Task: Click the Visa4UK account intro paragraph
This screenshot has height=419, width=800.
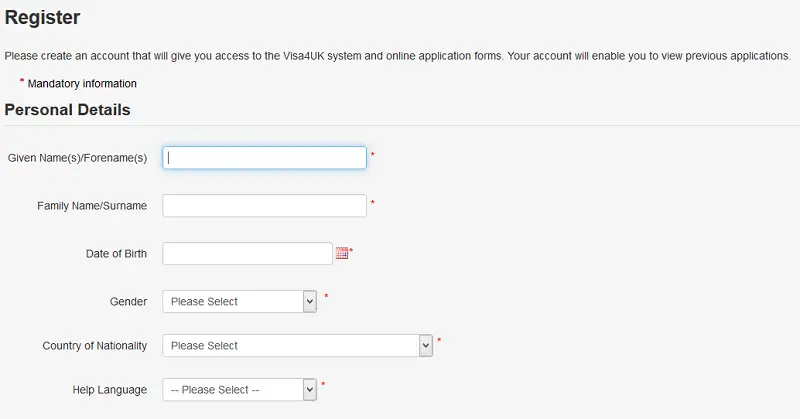Action: tap(397, 56)
